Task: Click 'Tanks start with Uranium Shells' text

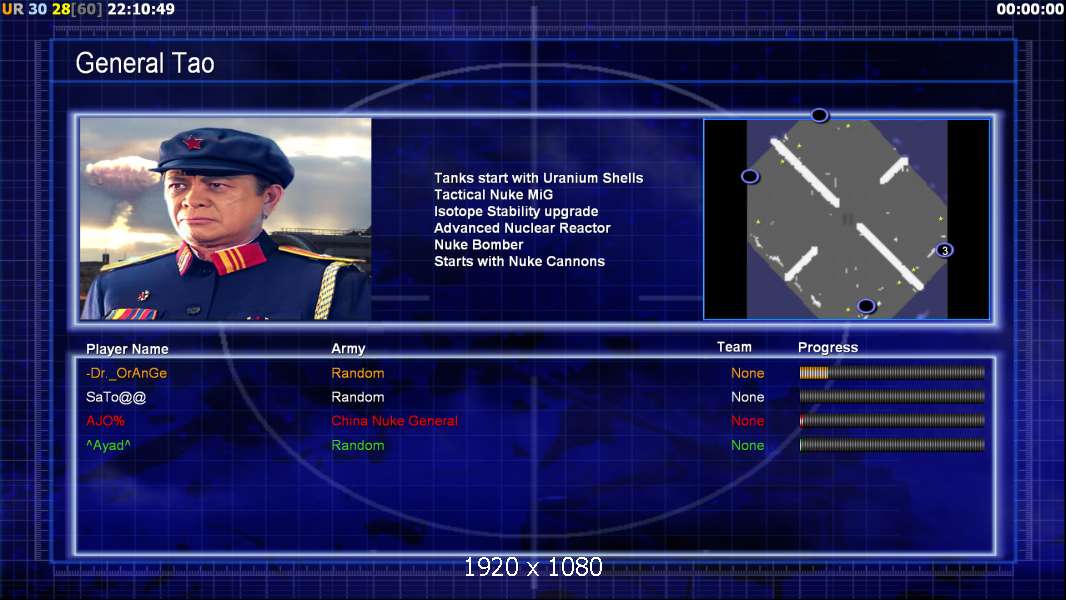Action: pos(538,178)
